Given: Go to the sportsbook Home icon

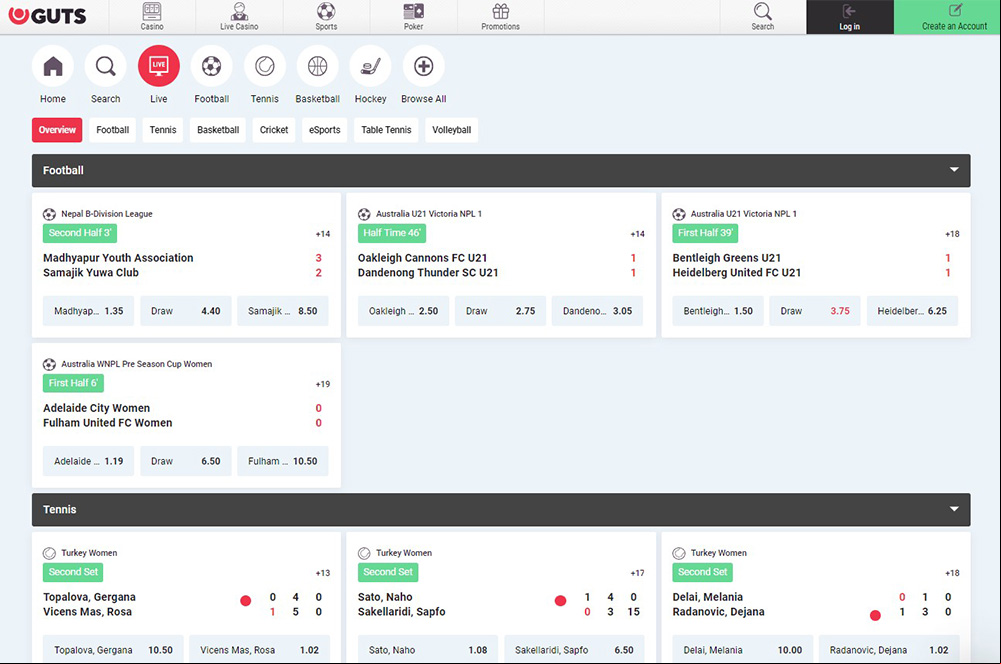Looking at the screenshot, I should pos(53,66).
